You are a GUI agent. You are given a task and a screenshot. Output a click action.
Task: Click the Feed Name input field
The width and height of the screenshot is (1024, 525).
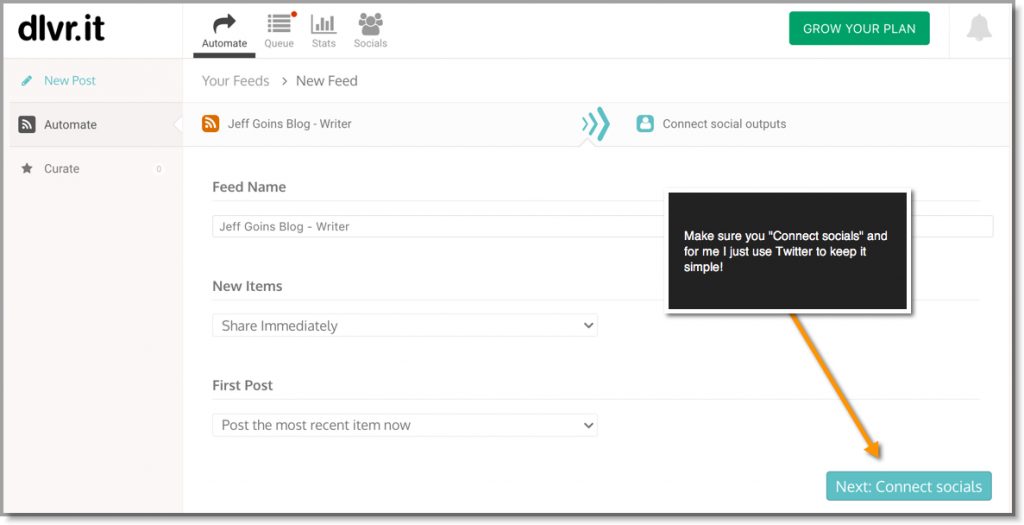tap(602, 227)
